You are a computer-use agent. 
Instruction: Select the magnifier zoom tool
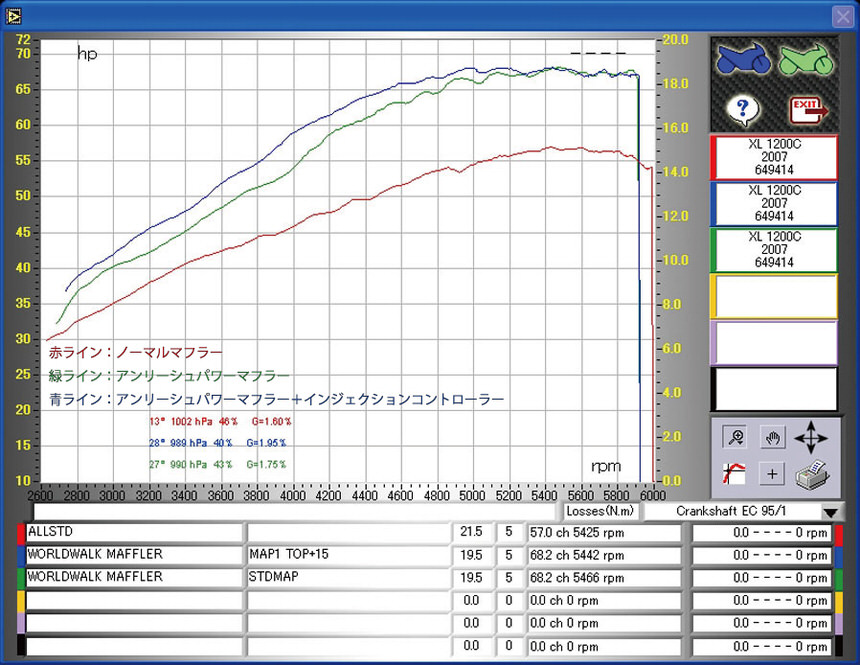(737, 437)
